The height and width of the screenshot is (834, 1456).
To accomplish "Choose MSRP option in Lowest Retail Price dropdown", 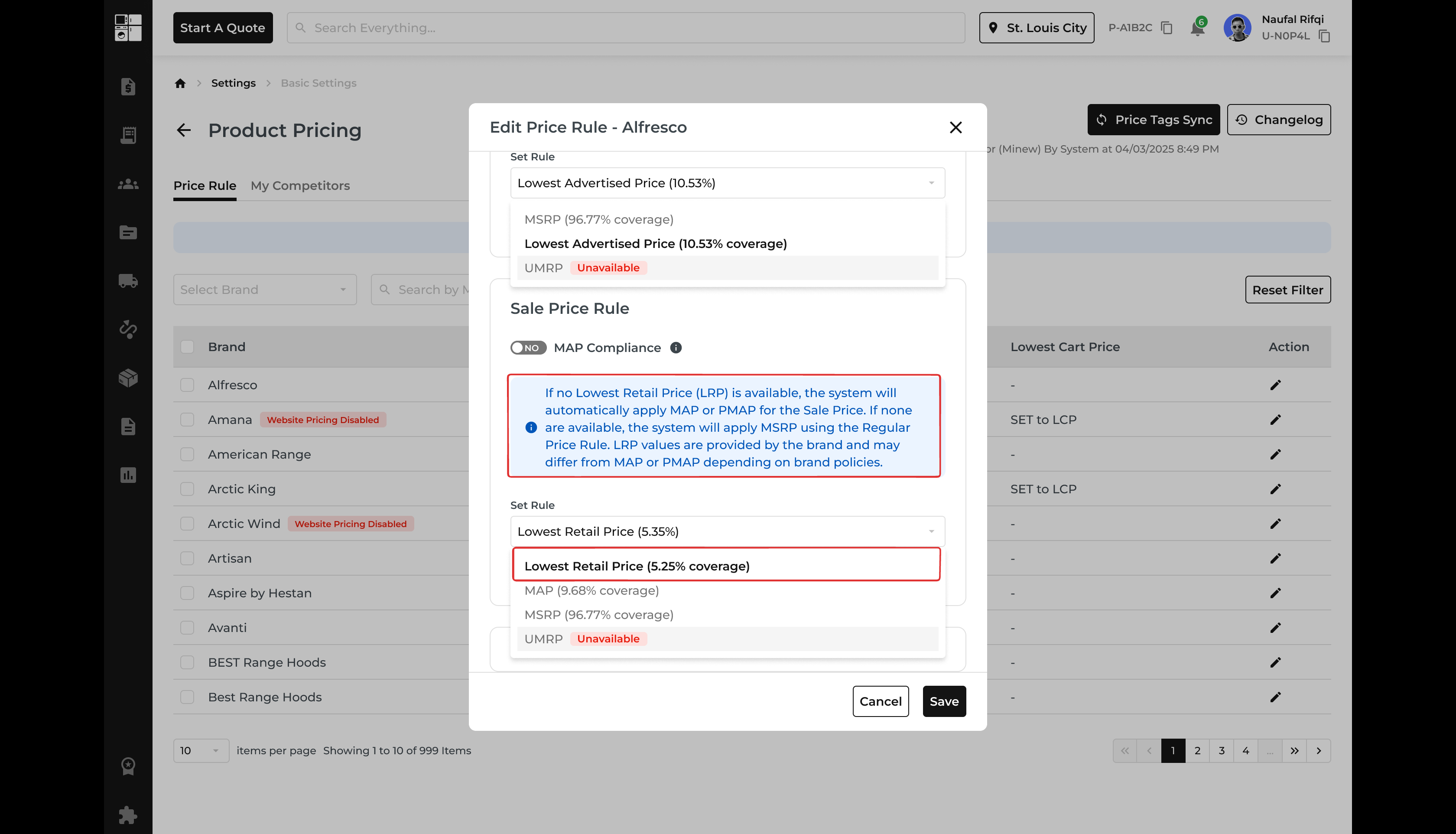I will pyautogui.click(x=727, y=615).
